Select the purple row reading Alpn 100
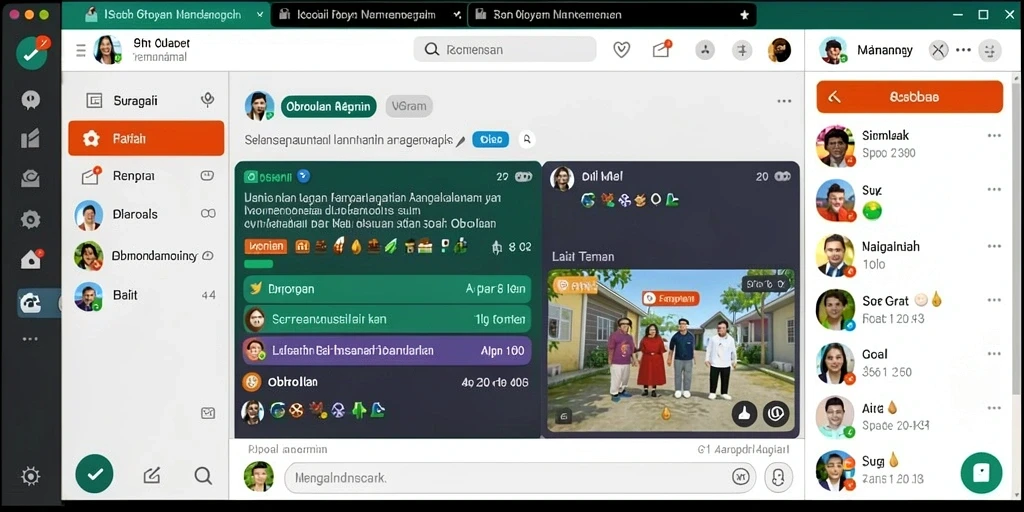Screen dimensions: 1024x512 click(387, 351)
